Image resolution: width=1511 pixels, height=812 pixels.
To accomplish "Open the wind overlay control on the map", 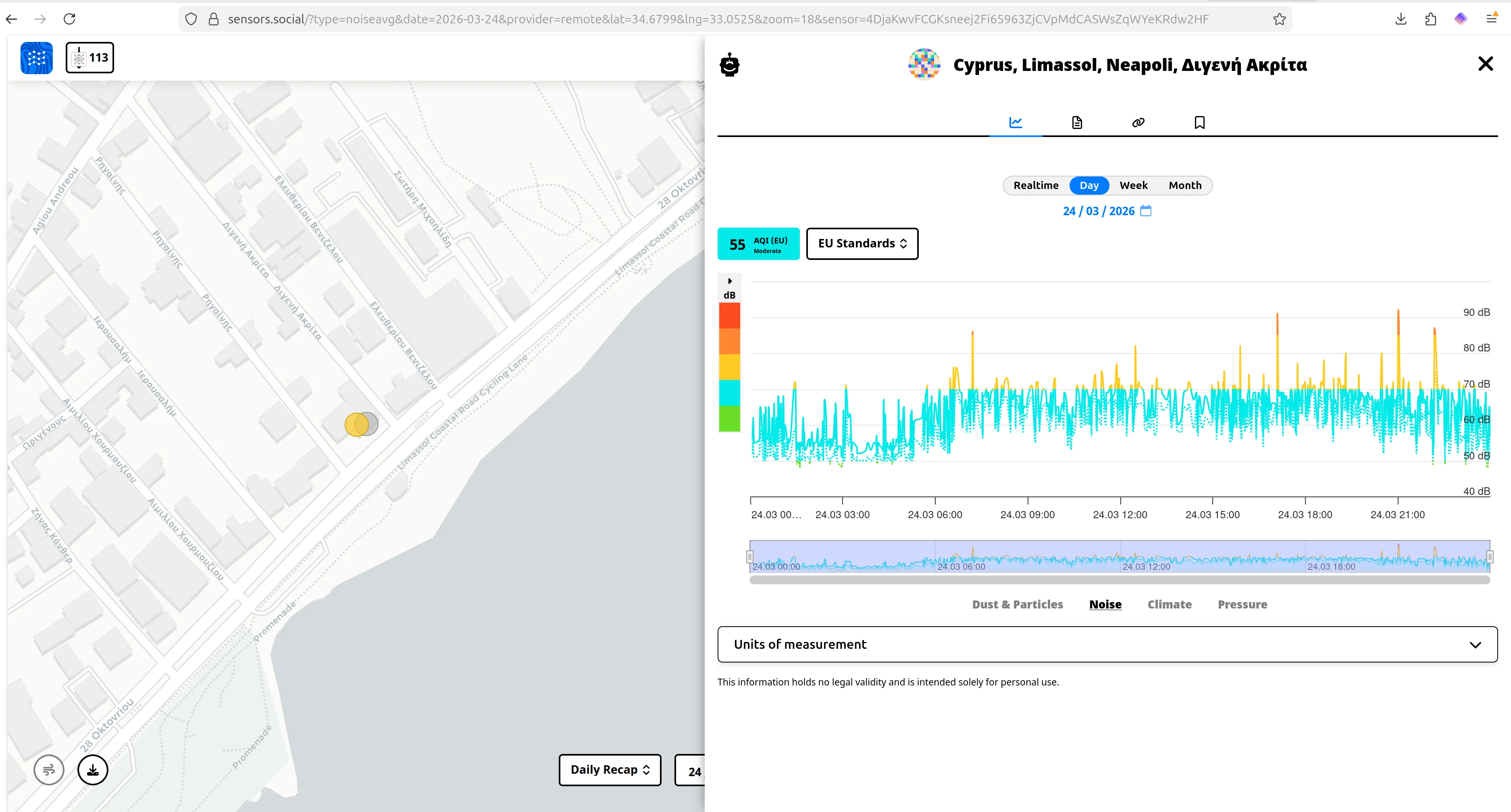I will click(49, 770).
